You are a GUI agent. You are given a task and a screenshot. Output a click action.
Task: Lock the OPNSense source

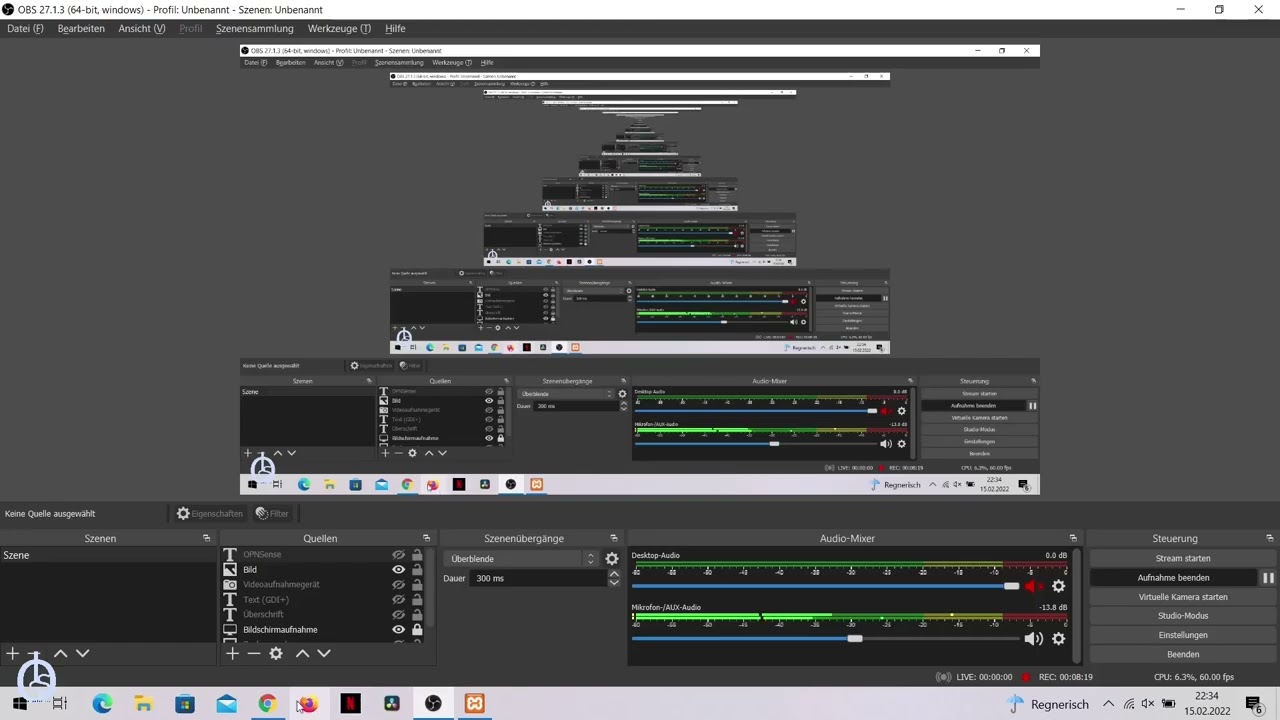tap(417, 555)
